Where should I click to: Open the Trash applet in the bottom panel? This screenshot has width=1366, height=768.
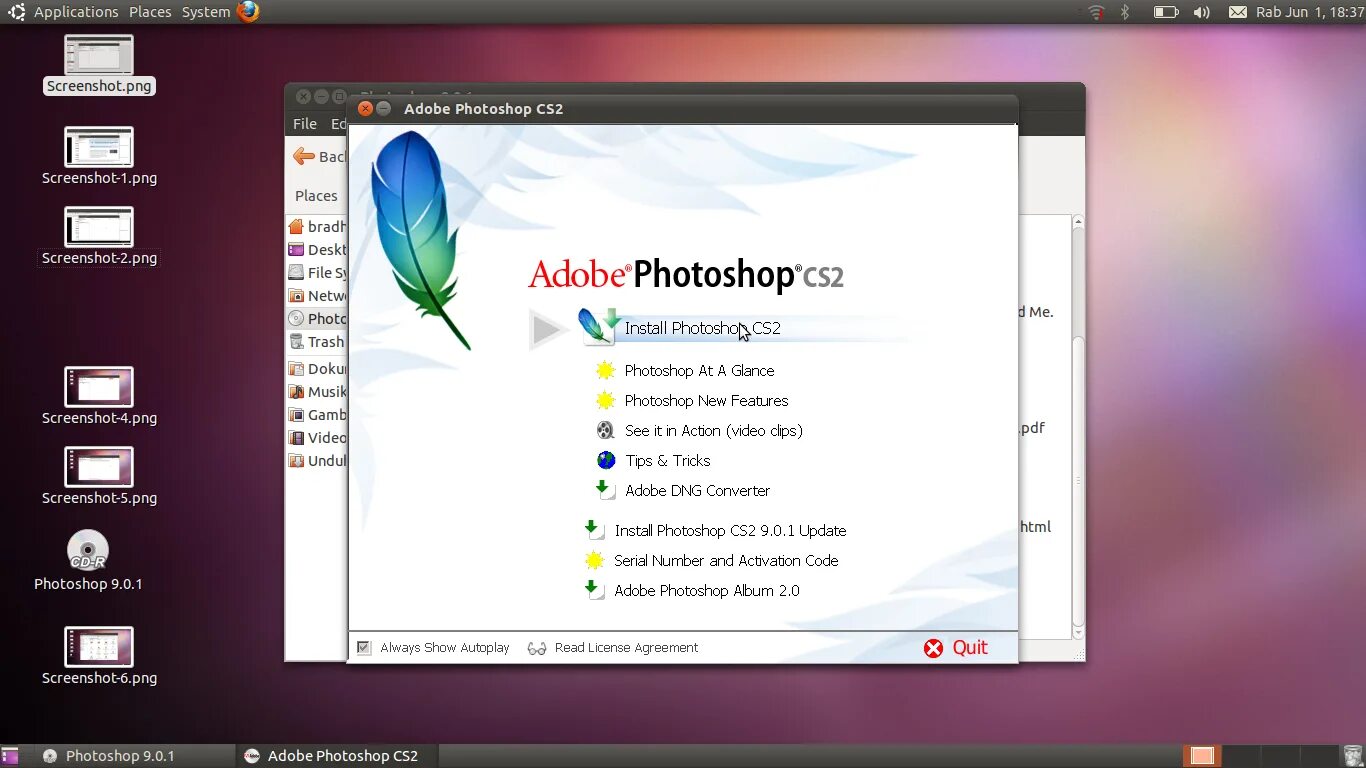(x=1353, y=756)
